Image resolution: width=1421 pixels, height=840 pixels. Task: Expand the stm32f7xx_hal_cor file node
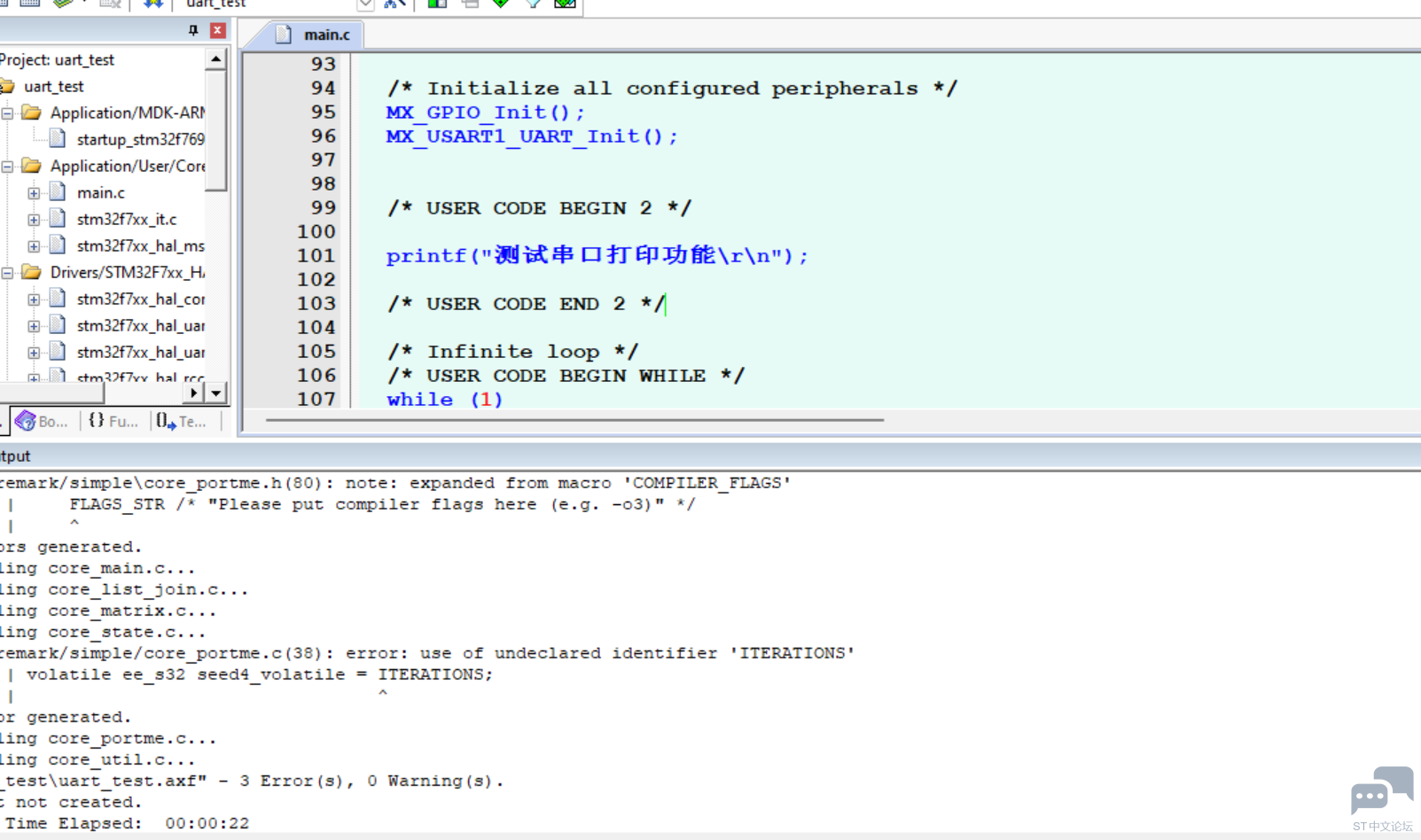pos(34,299)
